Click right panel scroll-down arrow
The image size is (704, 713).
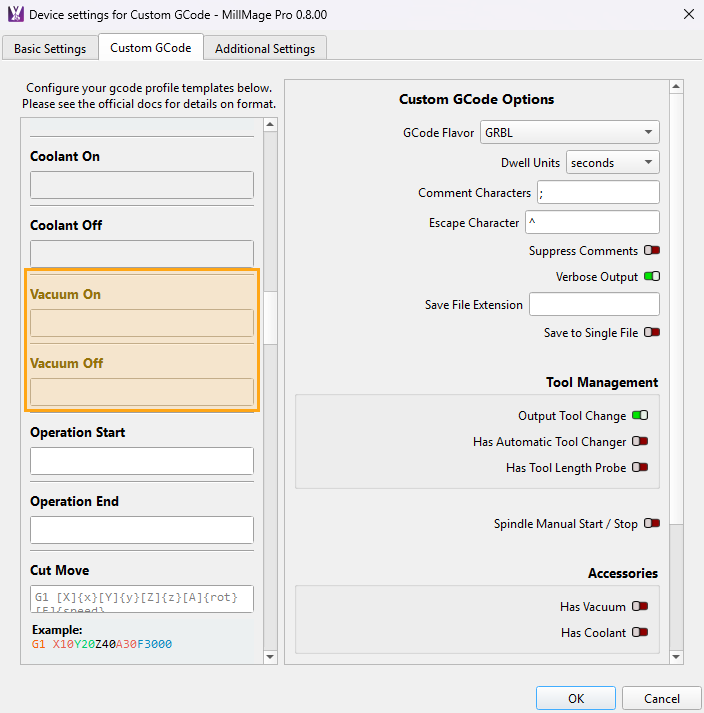point(676,656)
